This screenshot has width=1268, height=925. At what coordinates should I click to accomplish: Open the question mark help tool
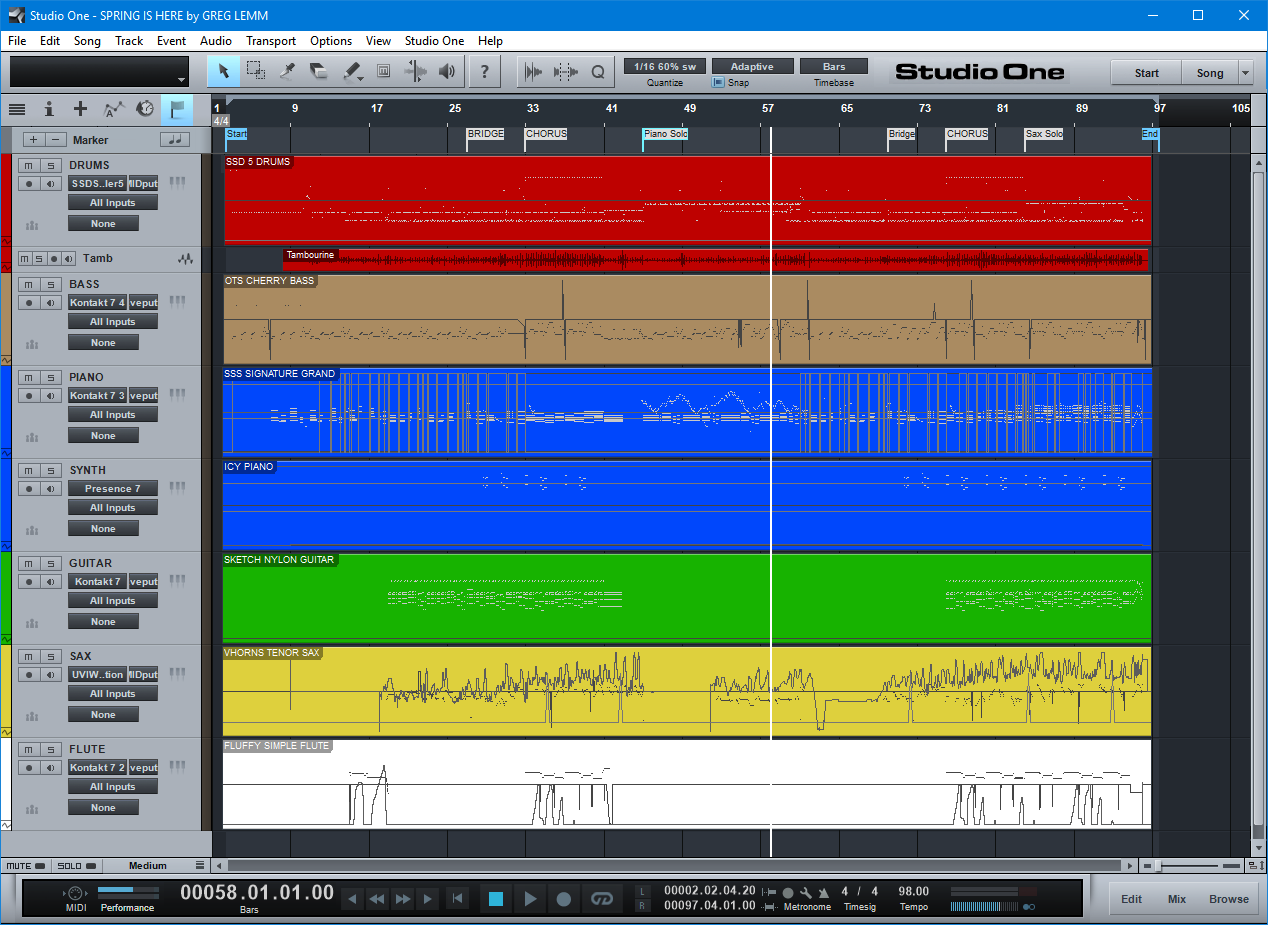pos(485,71)
